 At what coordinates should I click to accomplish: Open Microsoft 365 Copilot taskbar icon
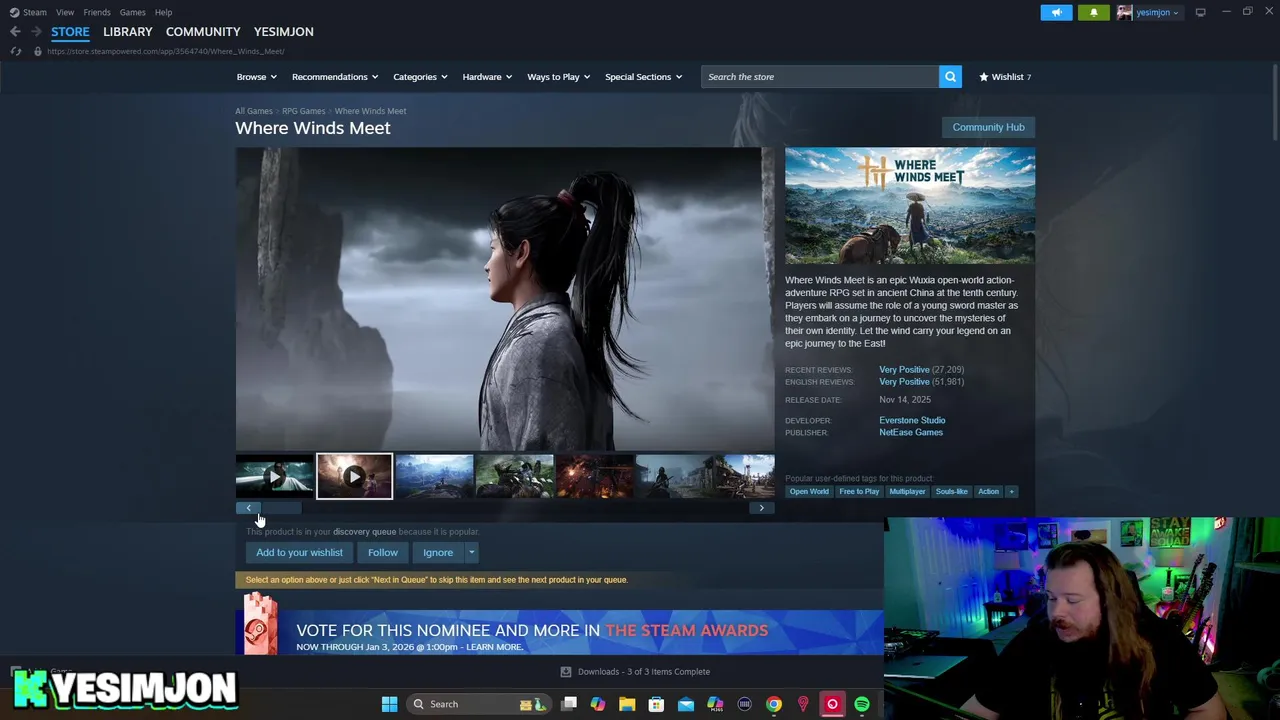715,704
